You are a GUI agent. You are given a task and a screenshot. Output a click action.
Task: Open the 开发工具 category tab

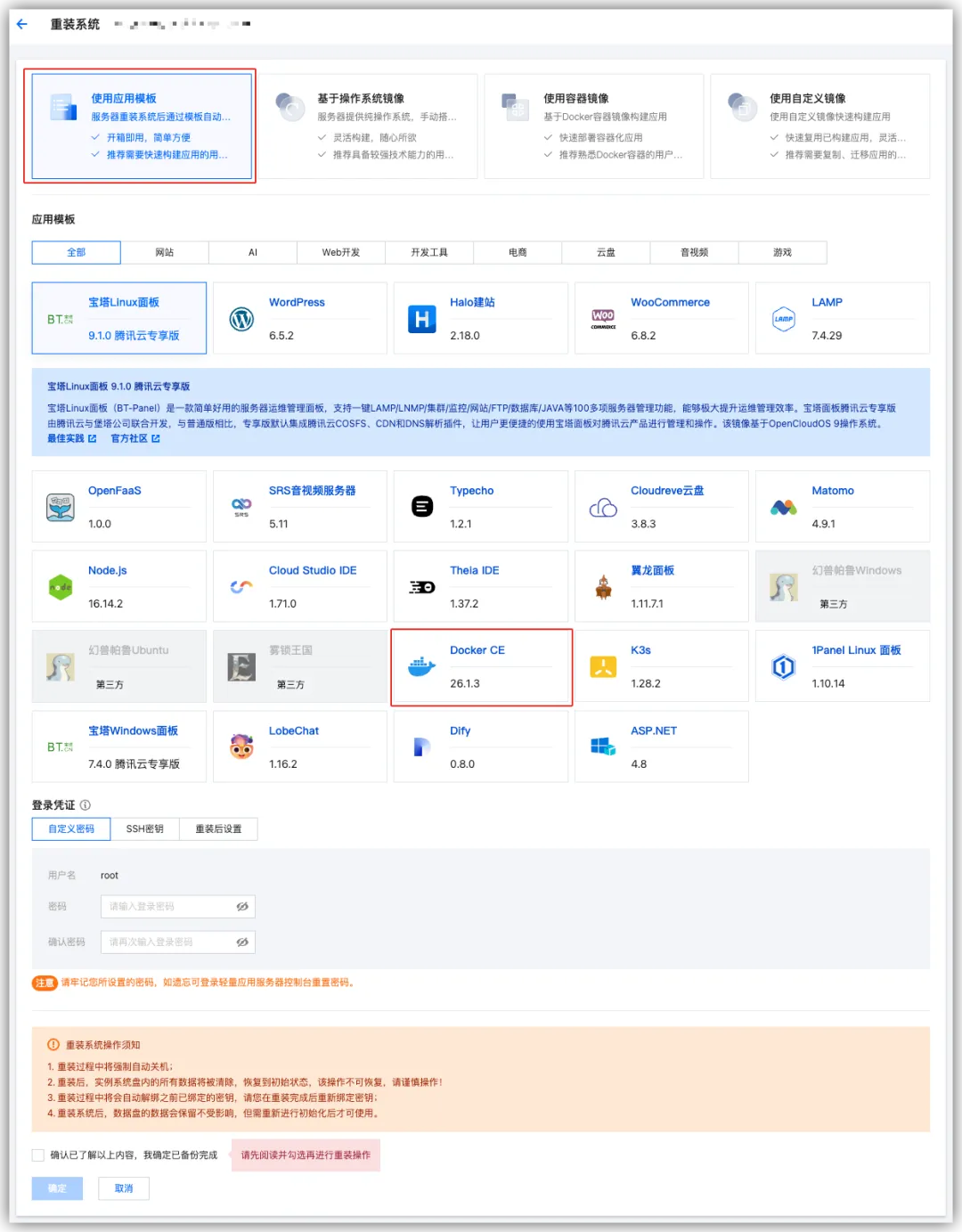pyautogui.click(x=429, y=252)
